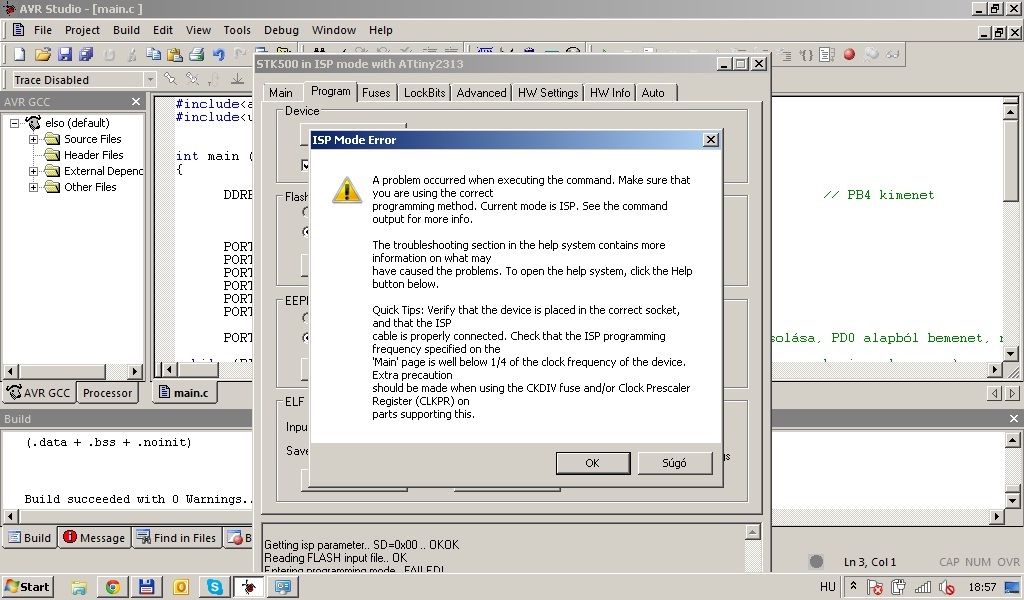Viewport: 1024px width, 600px height.
Task: Click the project tree horizontal scrollbar
Action: coord(72,371)
